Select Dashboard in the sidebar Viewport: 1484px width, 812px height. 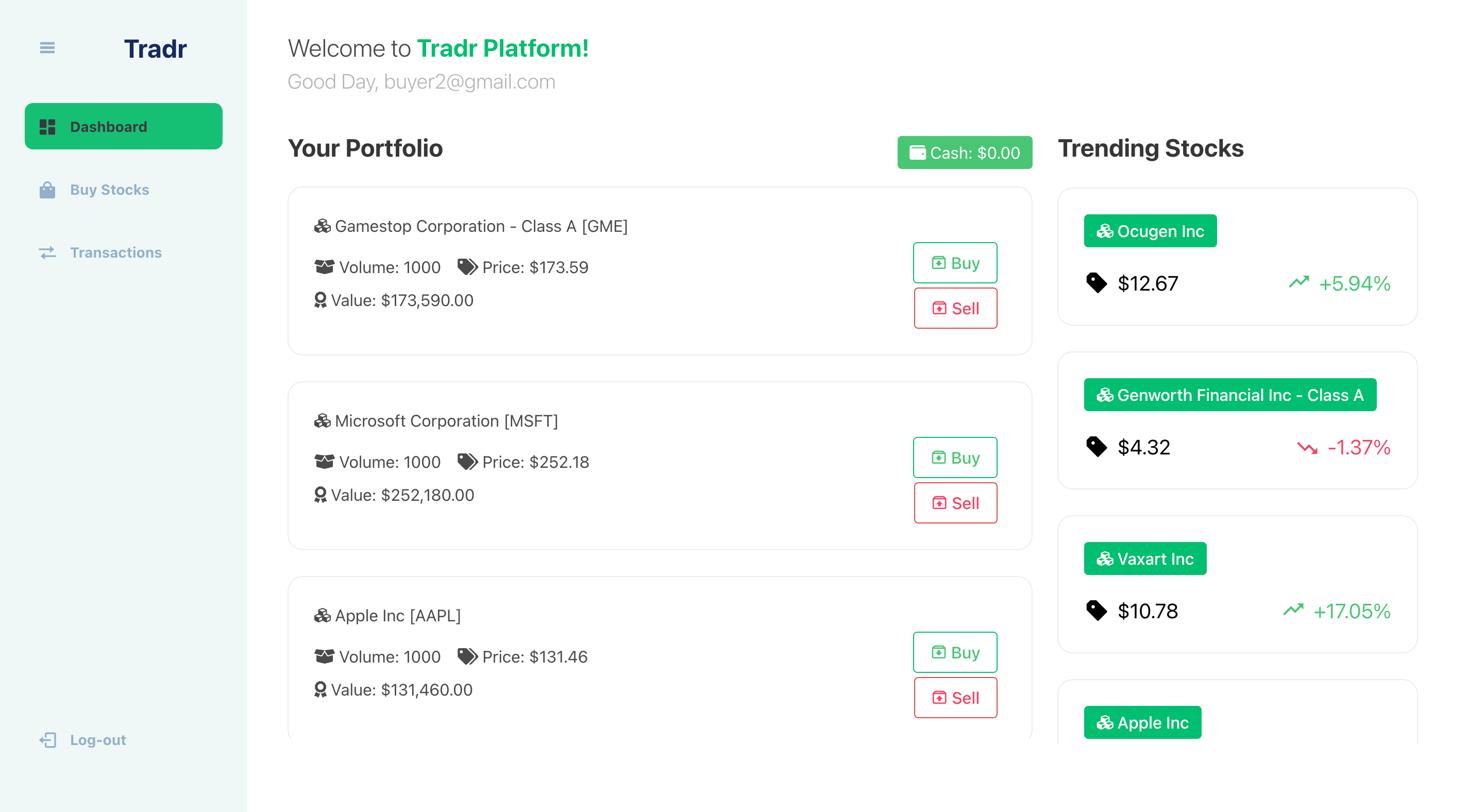123,127
